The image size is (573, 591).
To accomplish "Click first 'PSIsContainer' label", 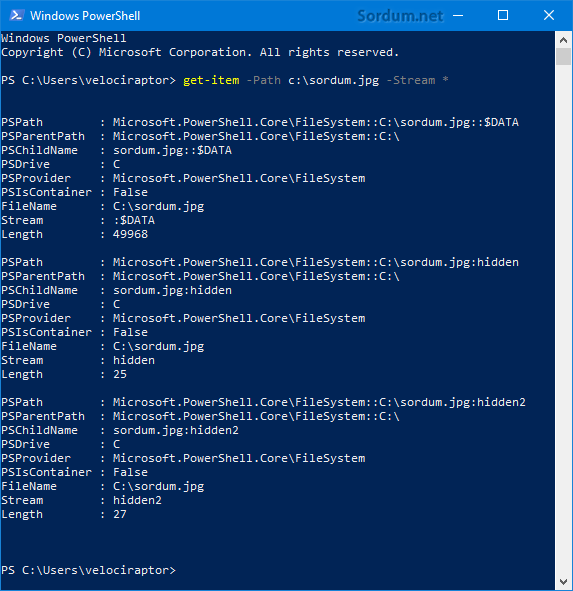I will point(46,192).
